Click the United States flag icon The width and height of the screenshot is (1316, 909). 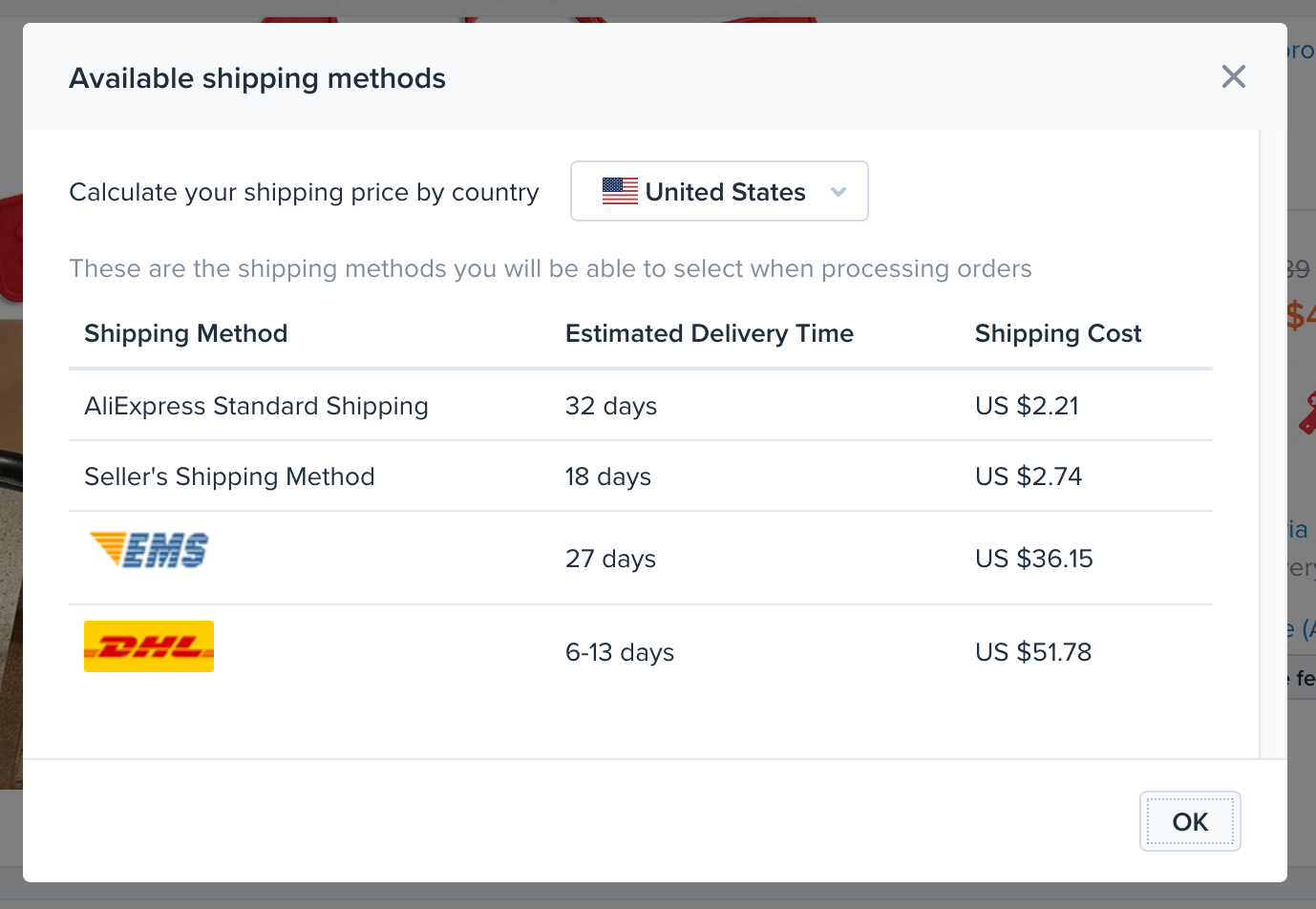tap(620, 191)
